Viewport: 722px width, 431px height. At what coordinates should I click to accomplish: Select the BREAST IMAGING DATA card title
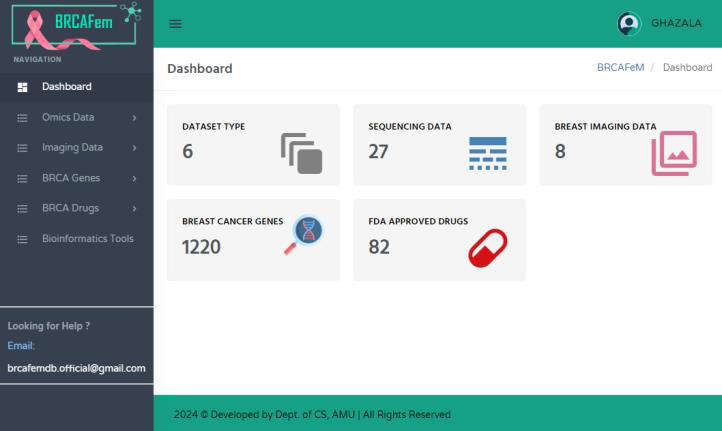click(605, 127)
